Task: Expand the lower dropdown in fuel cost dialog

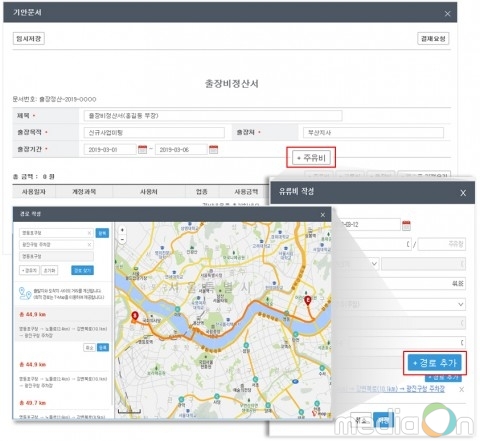Action: (460, 304)
